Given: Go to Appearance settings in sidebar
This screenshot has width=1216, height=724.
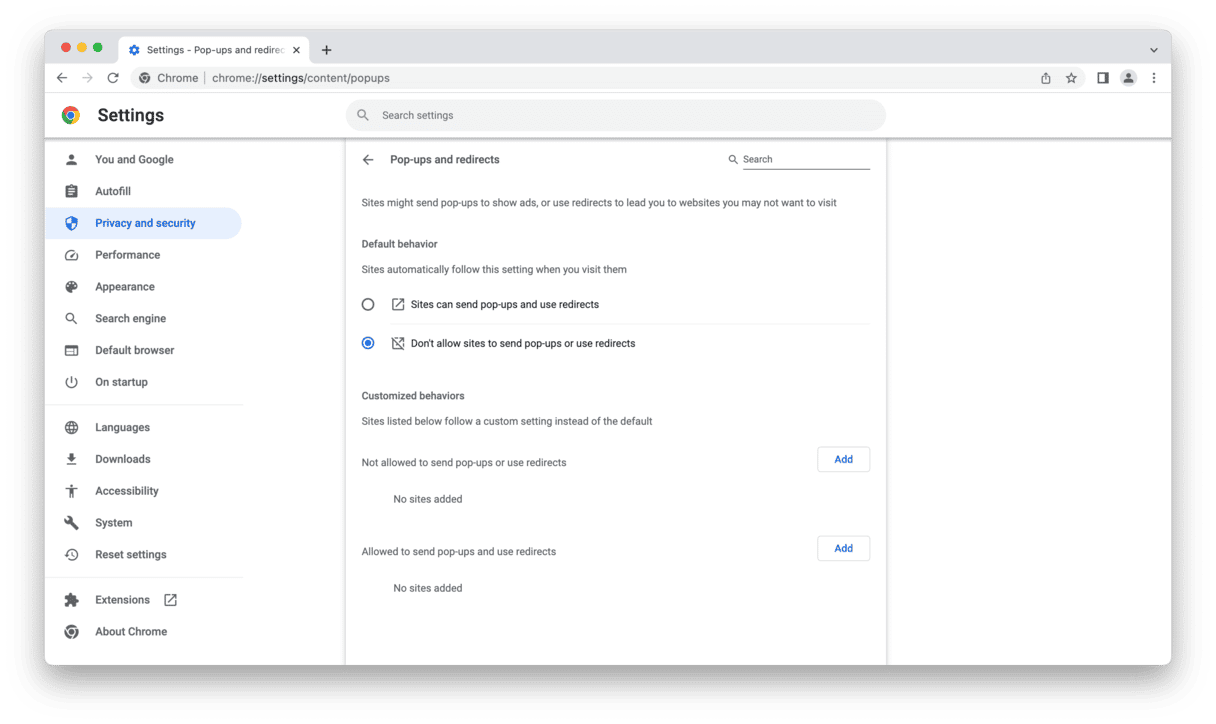Looking at the screenshot, I should pyautogui.click(x=124, y=287).
